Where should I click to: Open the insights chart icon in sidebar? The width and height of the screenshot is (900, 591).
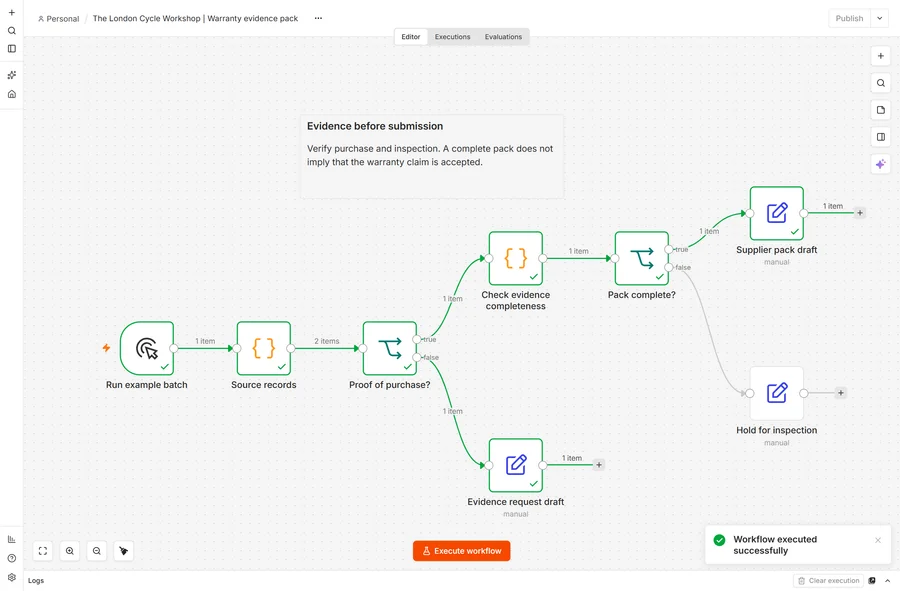click(x=11, y=539)
